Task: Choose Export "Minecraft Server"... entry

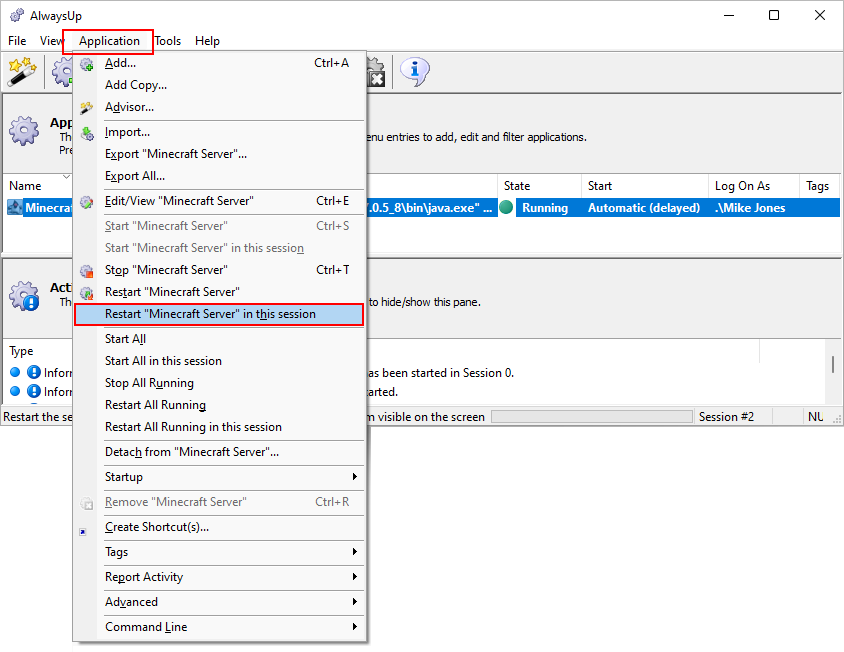Action: point(220,154)
